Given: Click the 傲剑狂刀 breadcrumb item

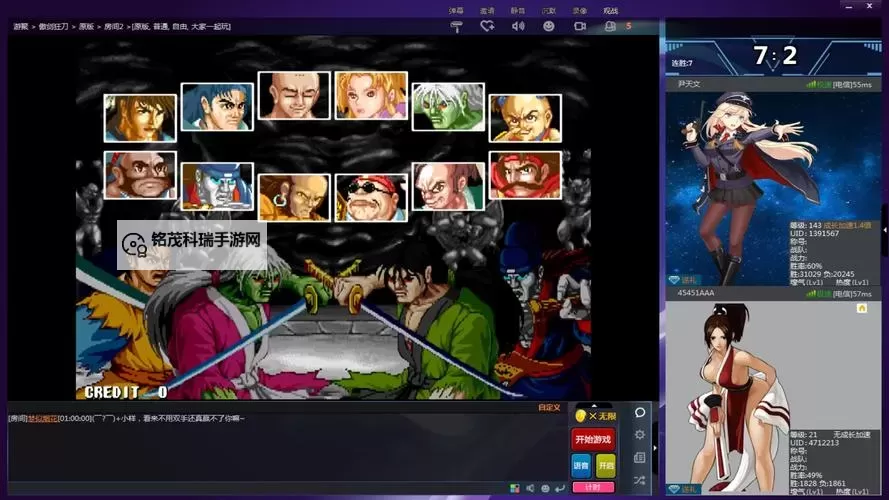Looking at the screenshot, I should [54, 26].
